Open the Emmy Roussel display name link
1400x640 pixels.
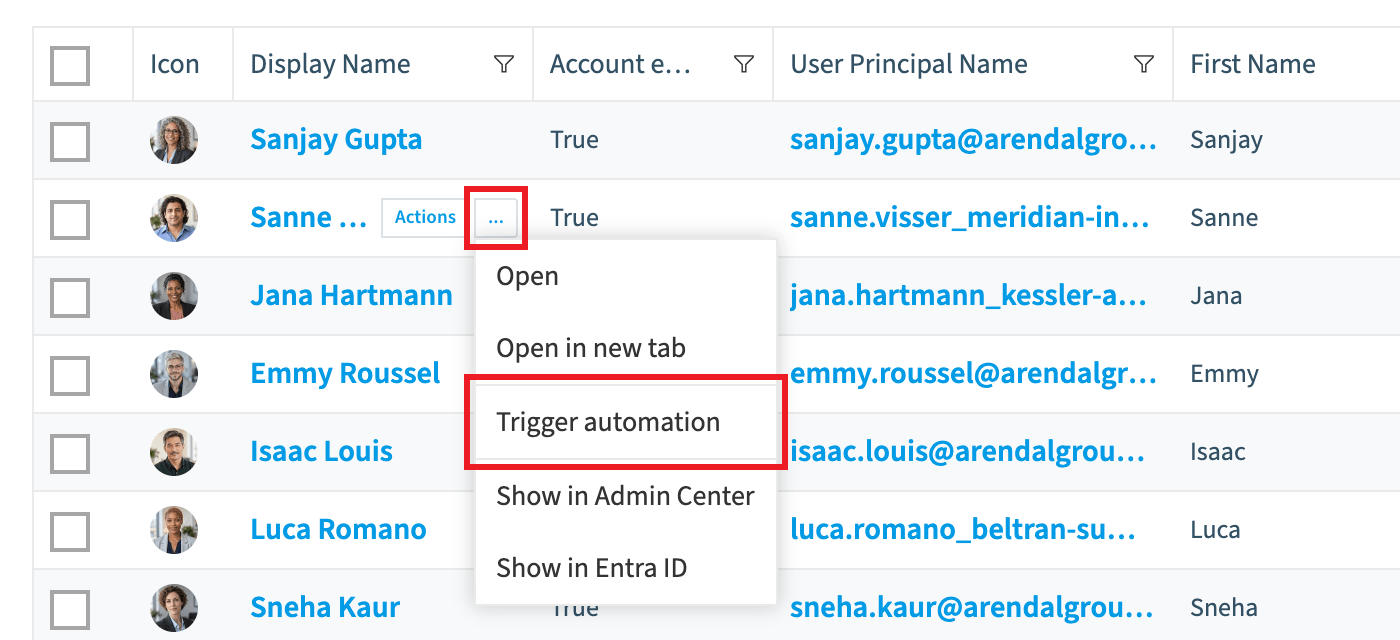(x=345, y=373)
